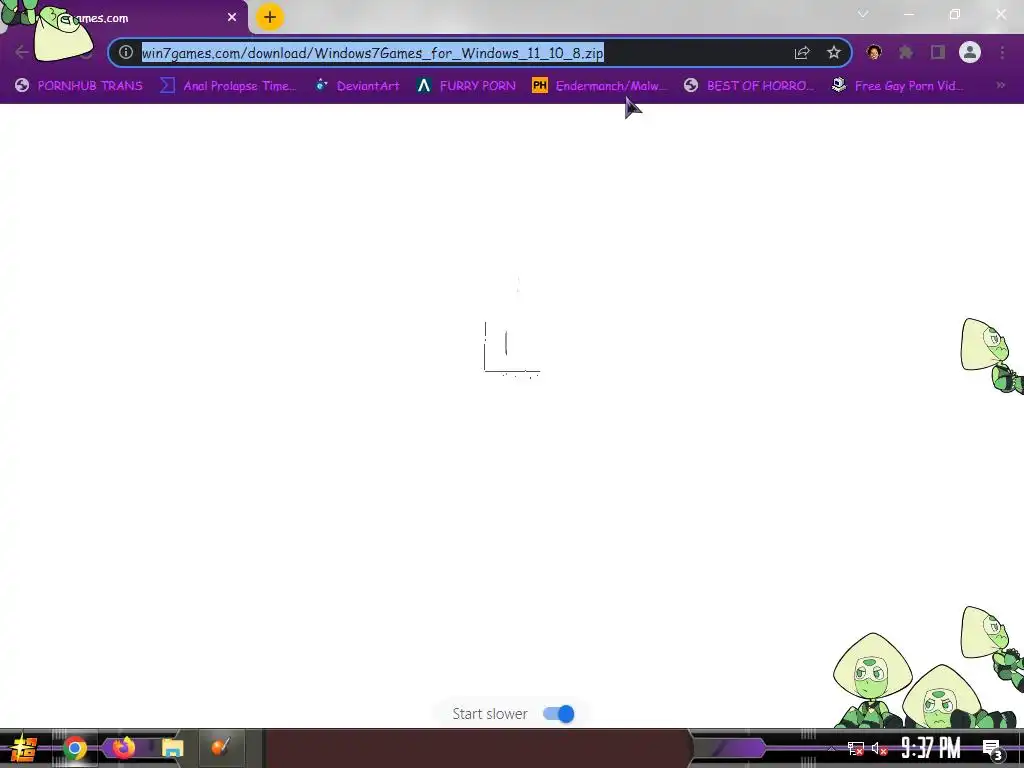Bookmark this tab with the star
The image size is (1024, 768).
[833, 52]
